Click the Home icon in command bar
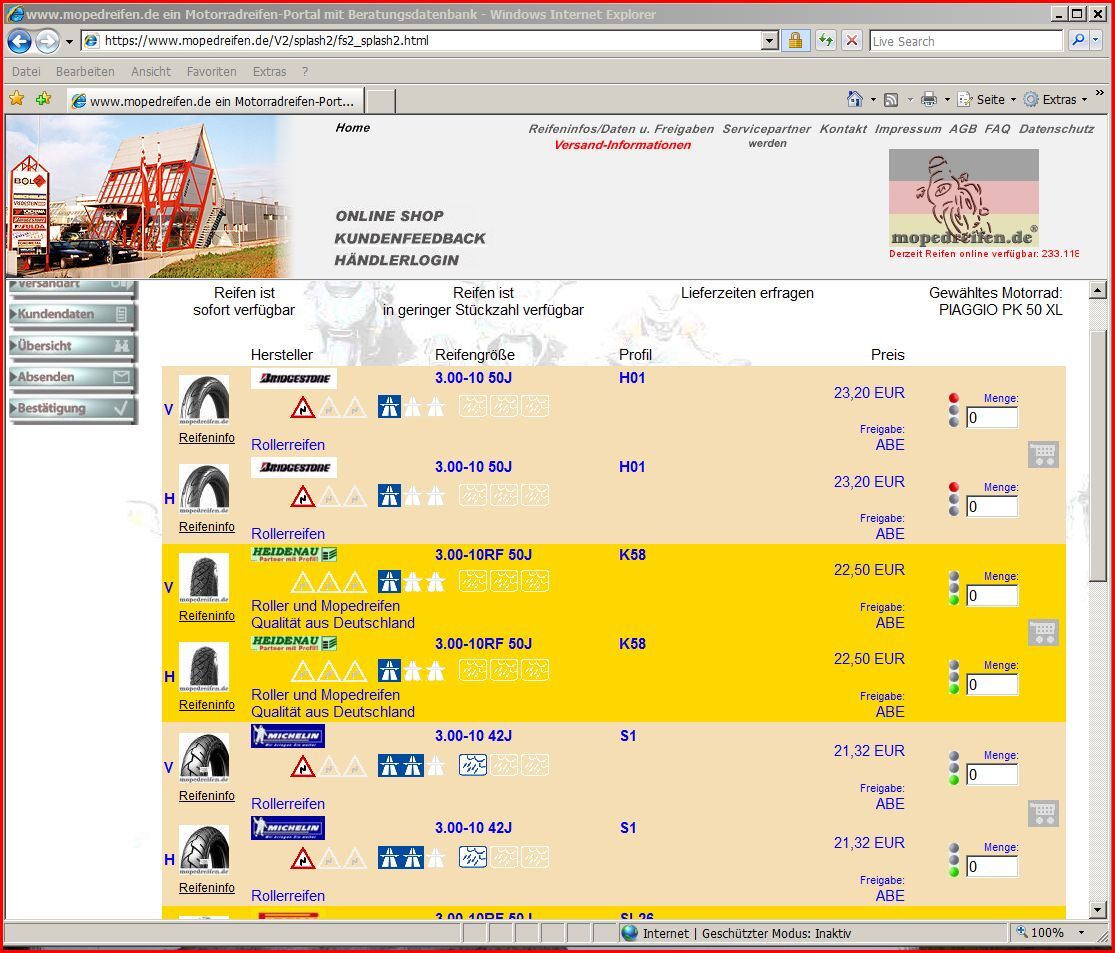This screenshot has width=1115, height=953. pyautogui.click(x=854, y=99)
